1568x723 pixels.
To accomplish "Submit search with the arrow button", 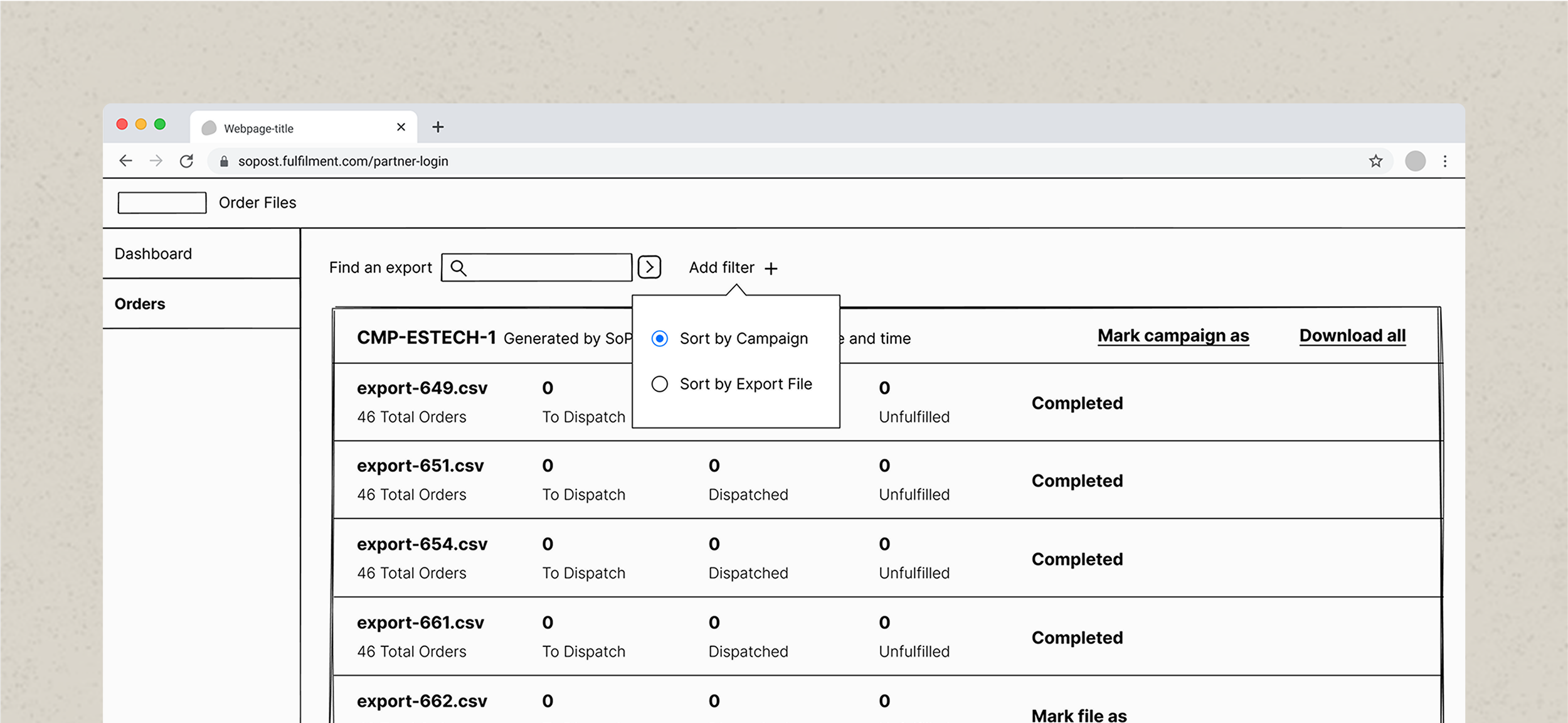I will [649, 267].
